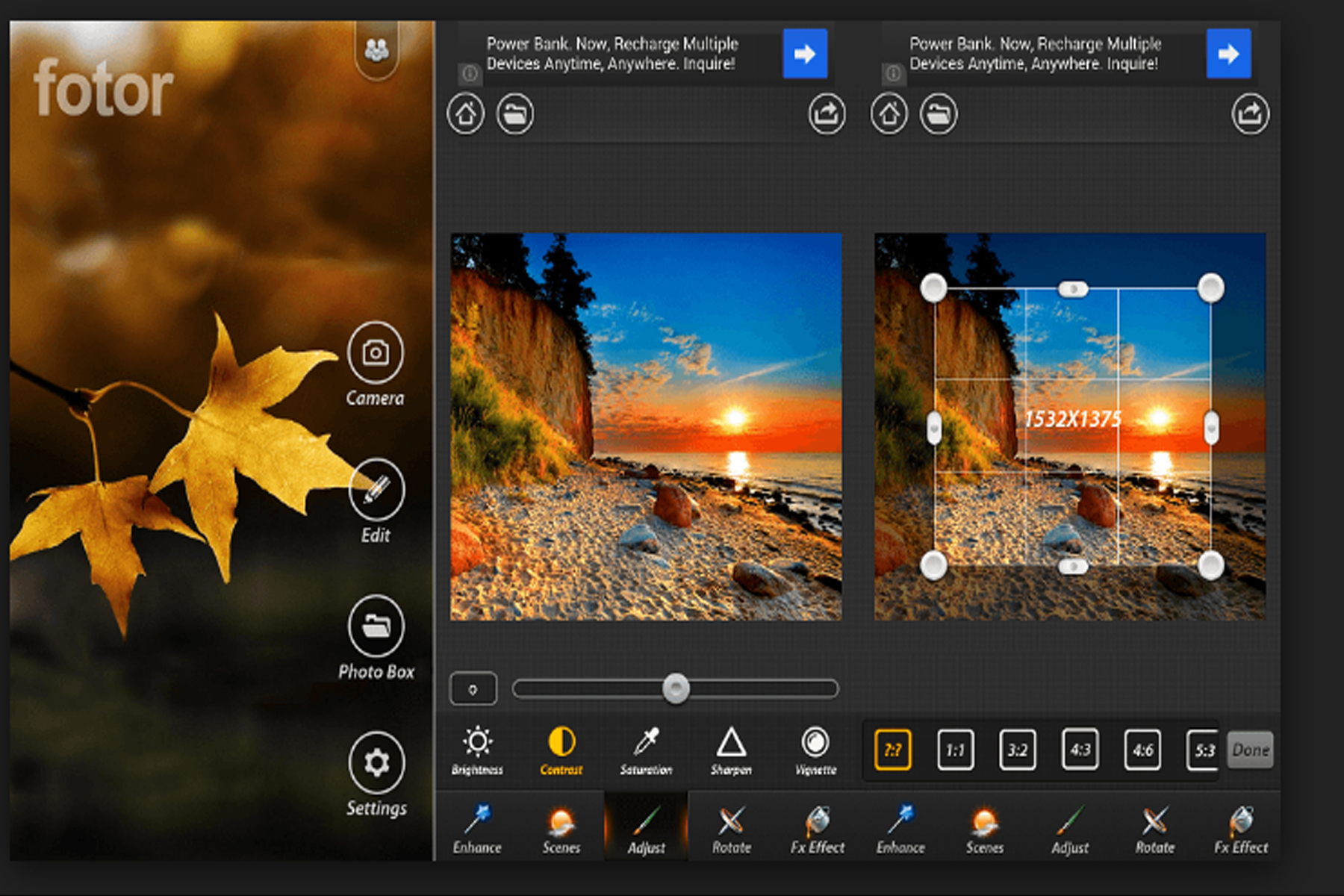Select the 3:2 crop ratio
This screenshot has width=1344, height=896.
point(1018,751)
